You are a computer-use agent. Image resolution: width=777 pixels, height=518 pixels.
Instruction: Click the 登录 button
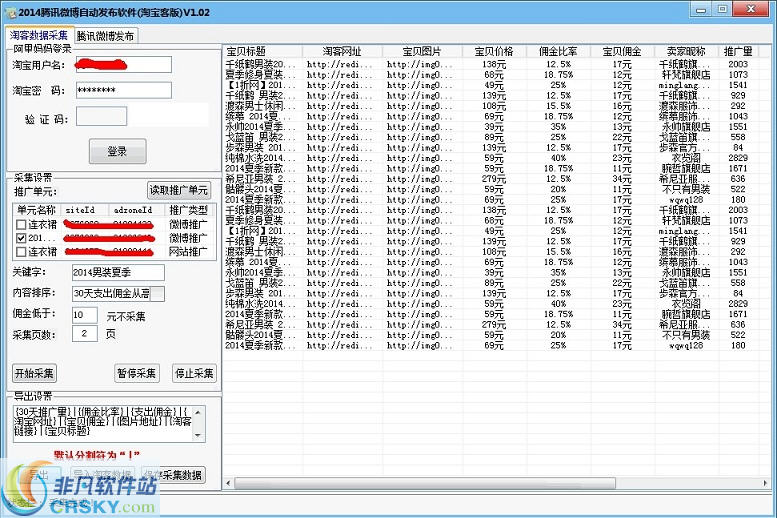117,151
